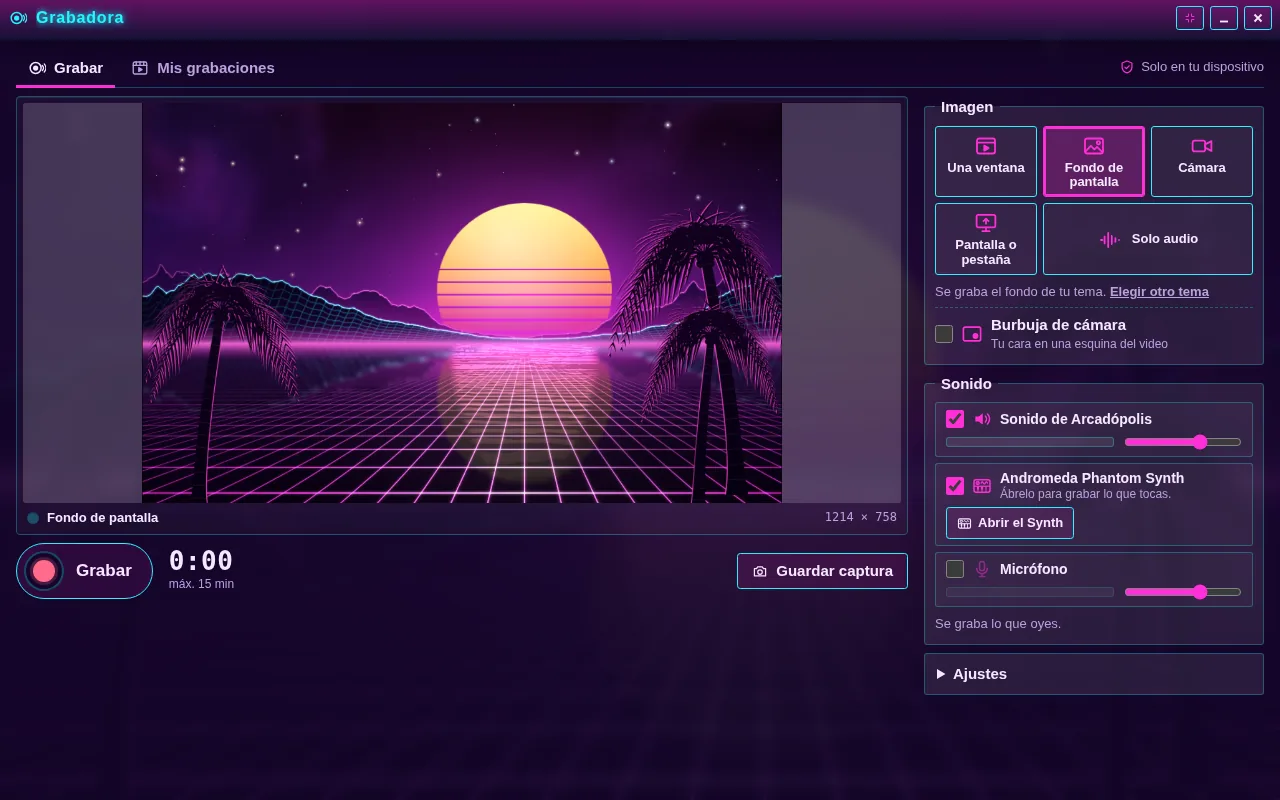Start recording with the Grabar button

pos(84,571)
